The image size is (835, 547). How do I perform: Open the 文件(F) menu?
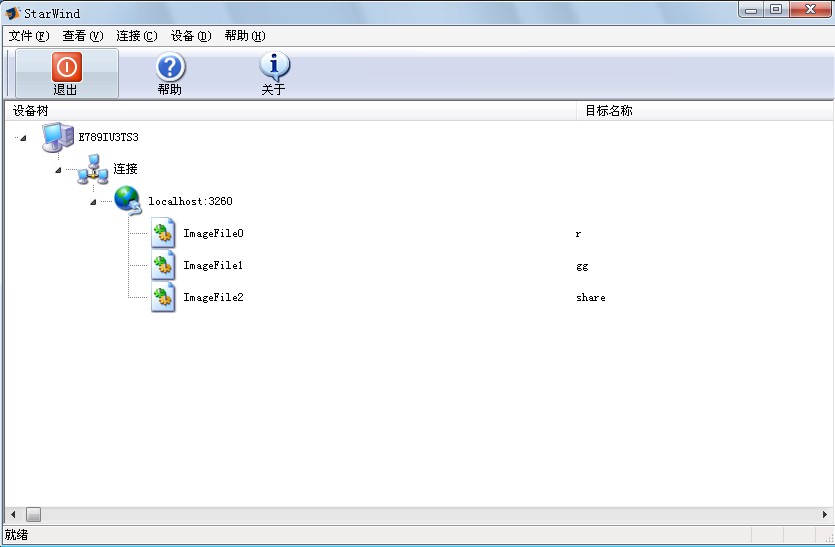pyautogui.click(x=28, y=36)
